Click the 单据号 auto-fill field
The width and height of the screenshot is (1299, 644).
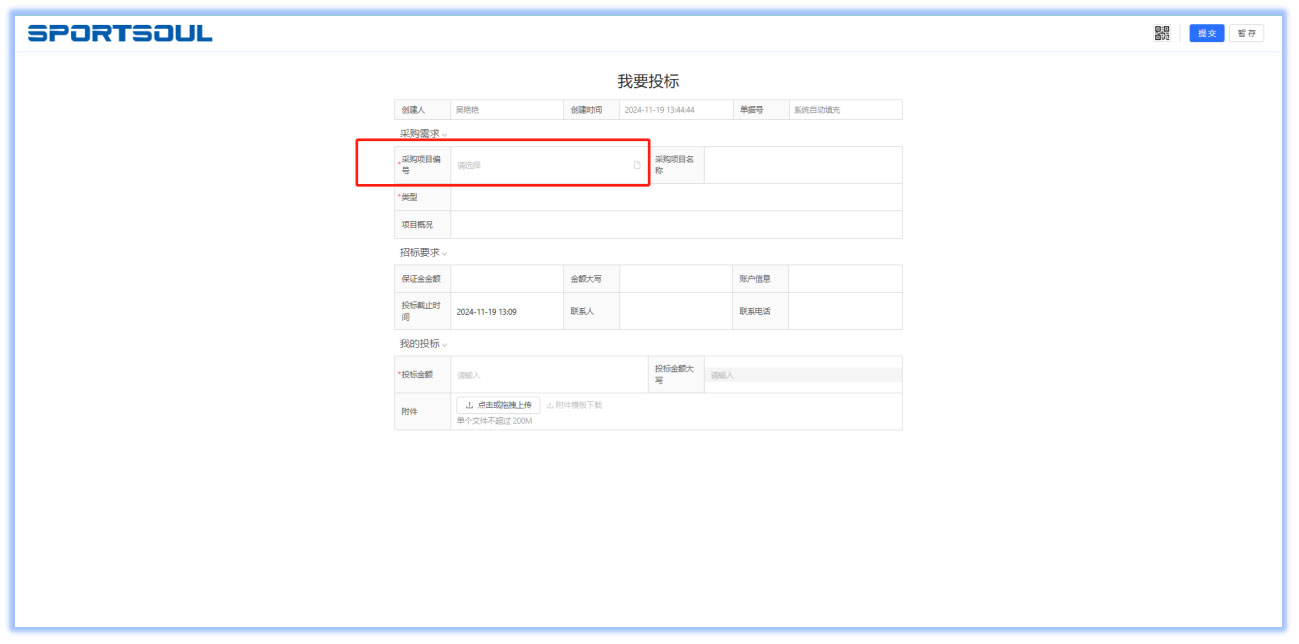844,110
